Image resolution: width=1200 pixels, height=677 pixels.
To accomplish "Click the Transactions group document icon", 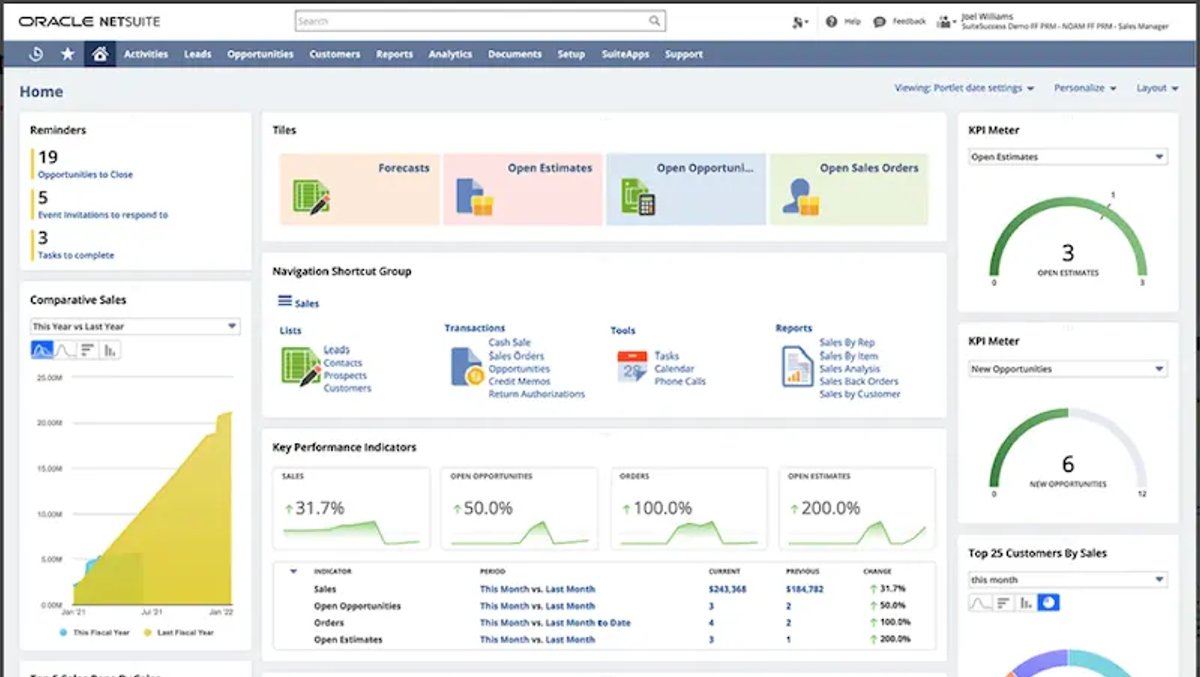I will pos(466,367).
